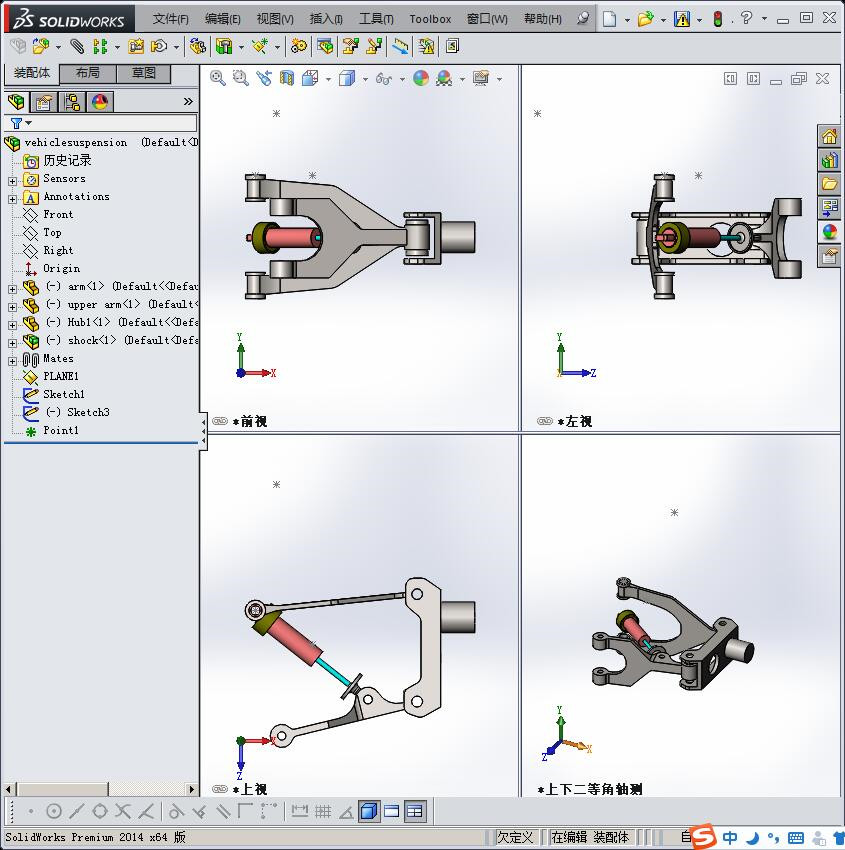The width and height of the screenshot is (845, 850).
Task: Expand the upper arm<1> component node
Action: click(12, 307)
